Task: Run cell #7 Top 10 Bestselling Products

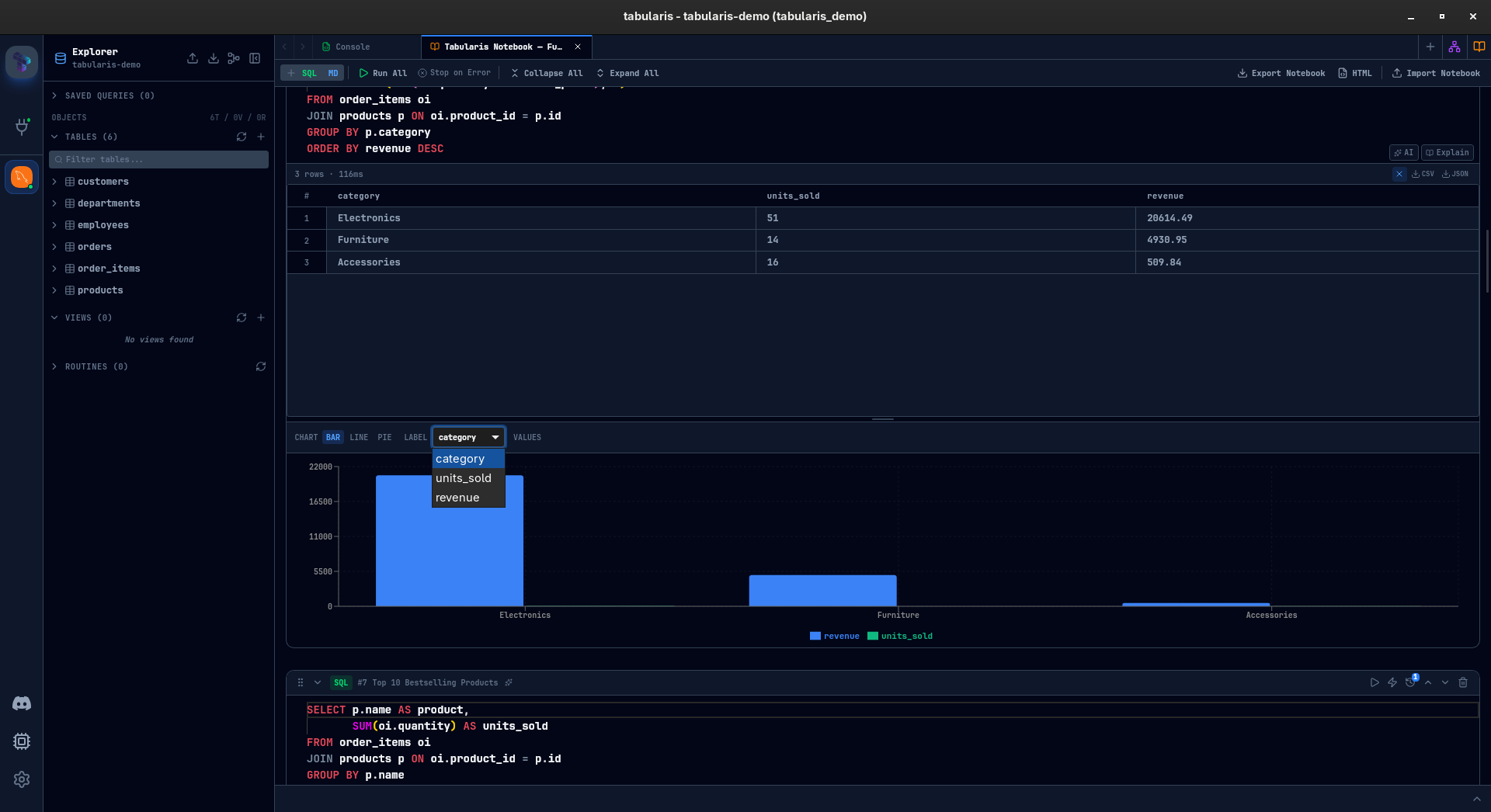Action: [1375, 682]
